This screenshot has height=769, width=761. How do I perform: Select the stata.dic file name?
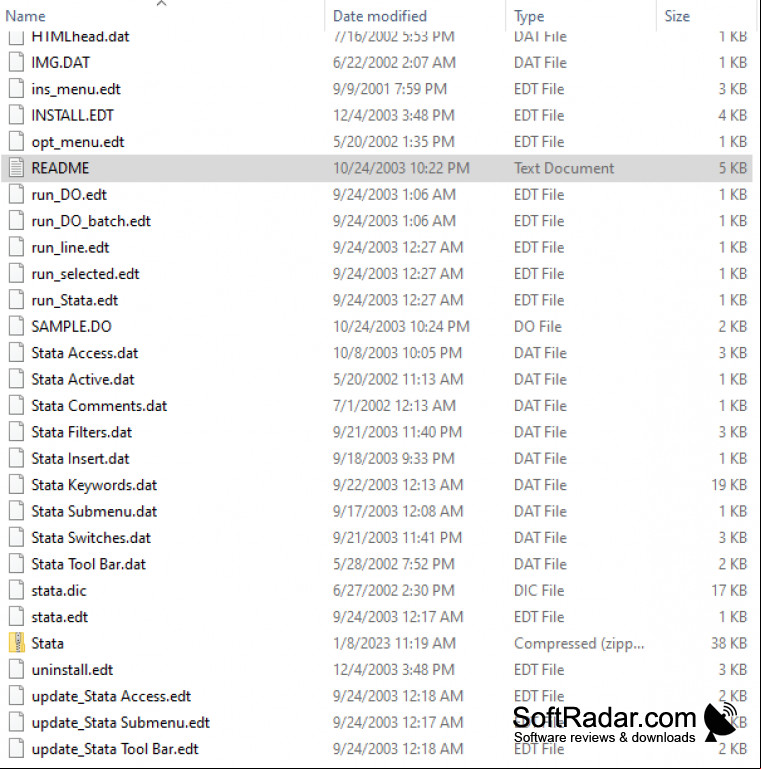[x=59, y=590]
